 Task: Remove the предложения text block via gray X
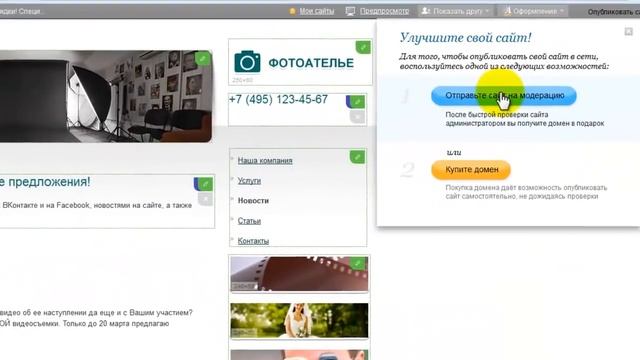point(205,199)
